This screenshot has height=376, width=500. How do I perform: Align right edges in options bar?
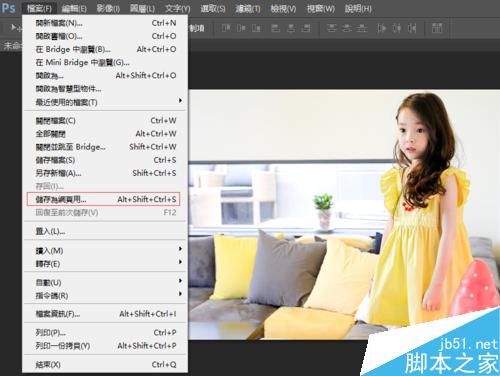pos(306,28)
